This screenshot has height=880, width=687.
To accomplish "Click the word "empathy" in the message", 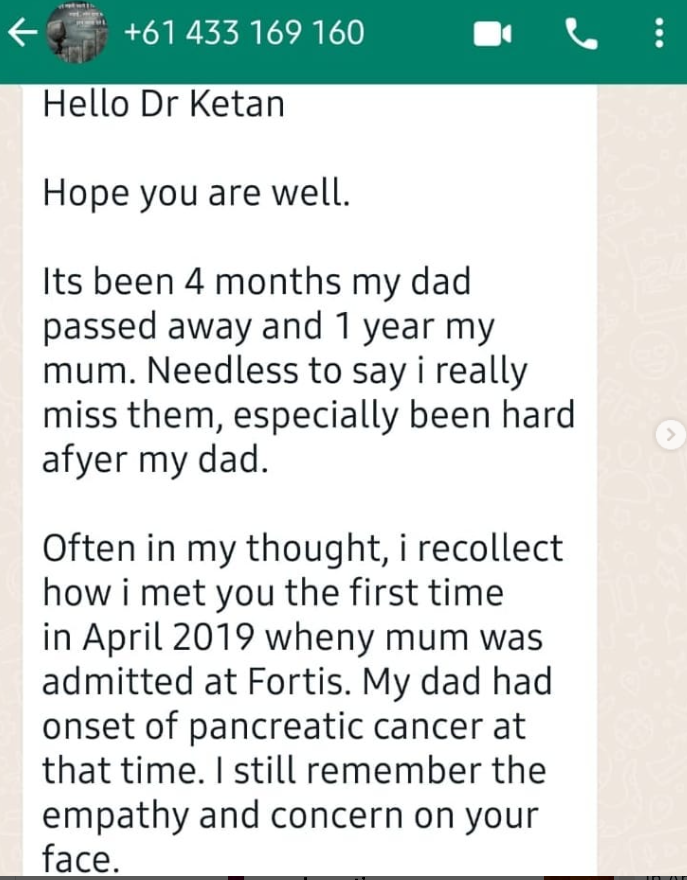I will (x=118, y=815).
